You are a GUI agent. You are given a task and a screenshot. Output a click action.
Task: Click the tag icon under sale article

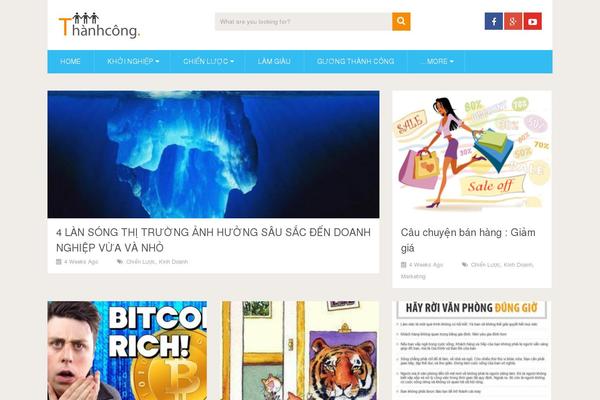465,264
